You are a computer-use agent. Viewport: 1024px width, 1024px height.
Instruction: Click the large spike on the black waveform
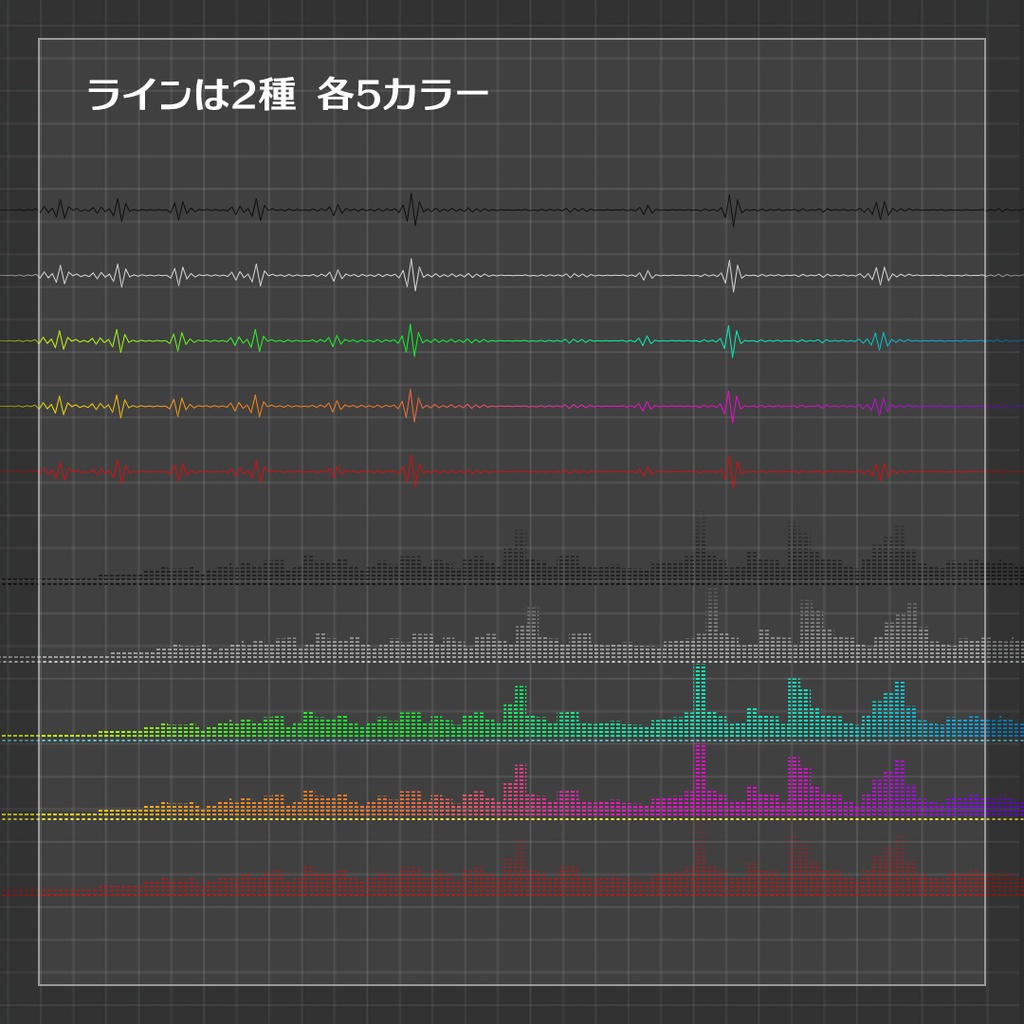pos(409,200)
